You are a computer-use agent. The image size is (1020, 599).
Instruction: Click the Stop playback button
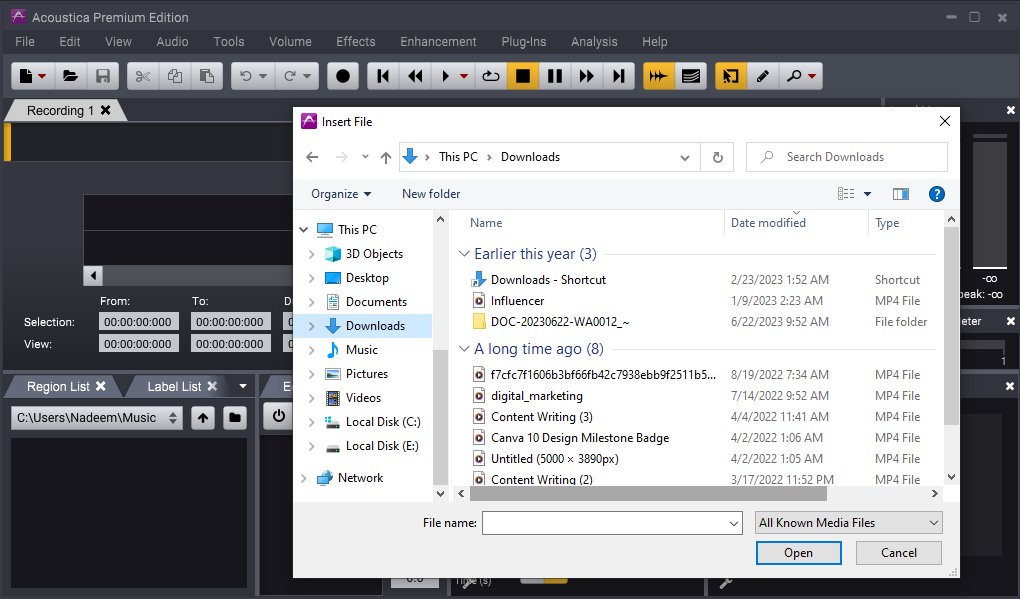coord(522,76)
